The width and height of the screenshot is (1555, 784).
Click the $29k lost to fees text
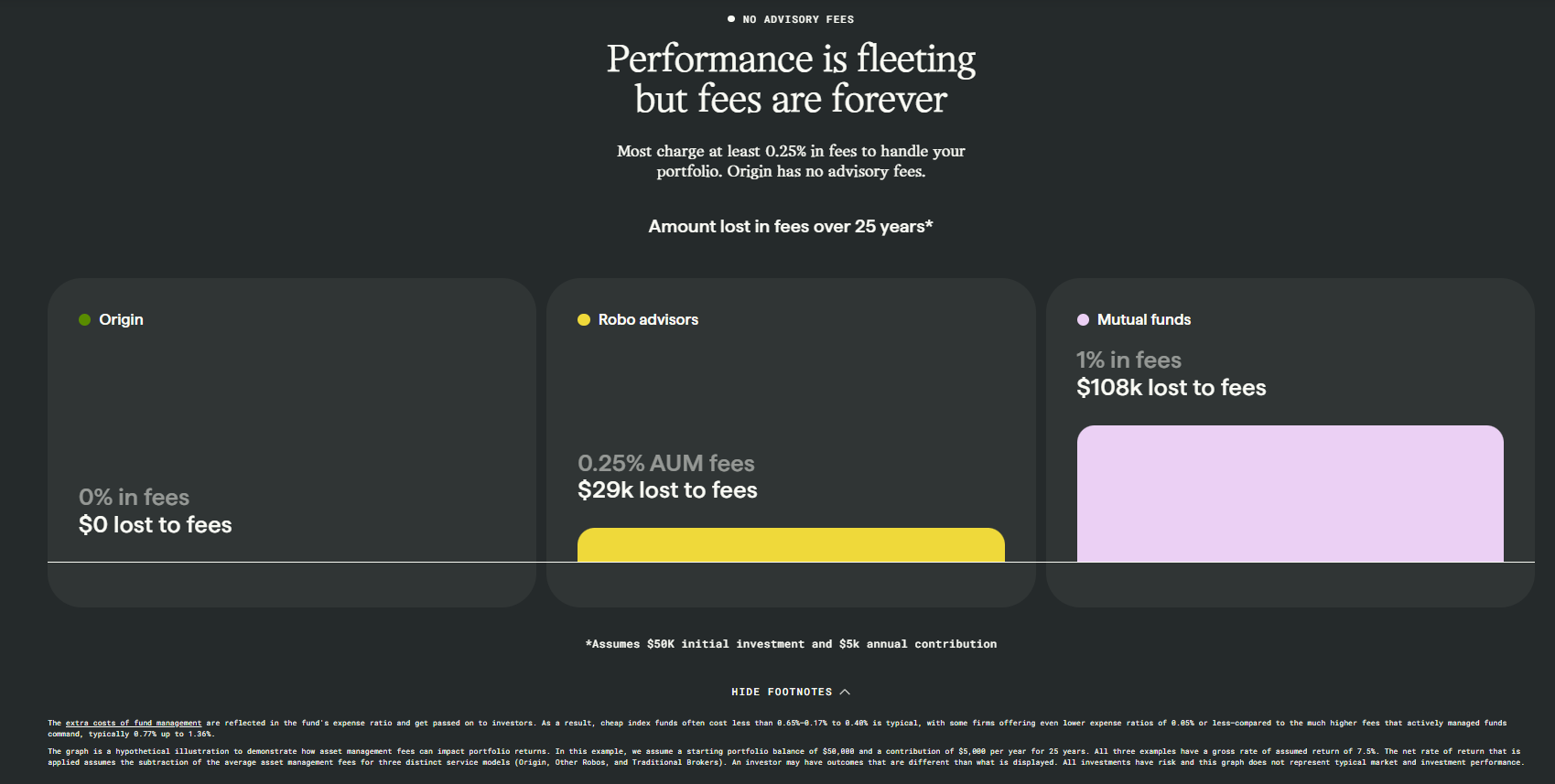[667, 490]
